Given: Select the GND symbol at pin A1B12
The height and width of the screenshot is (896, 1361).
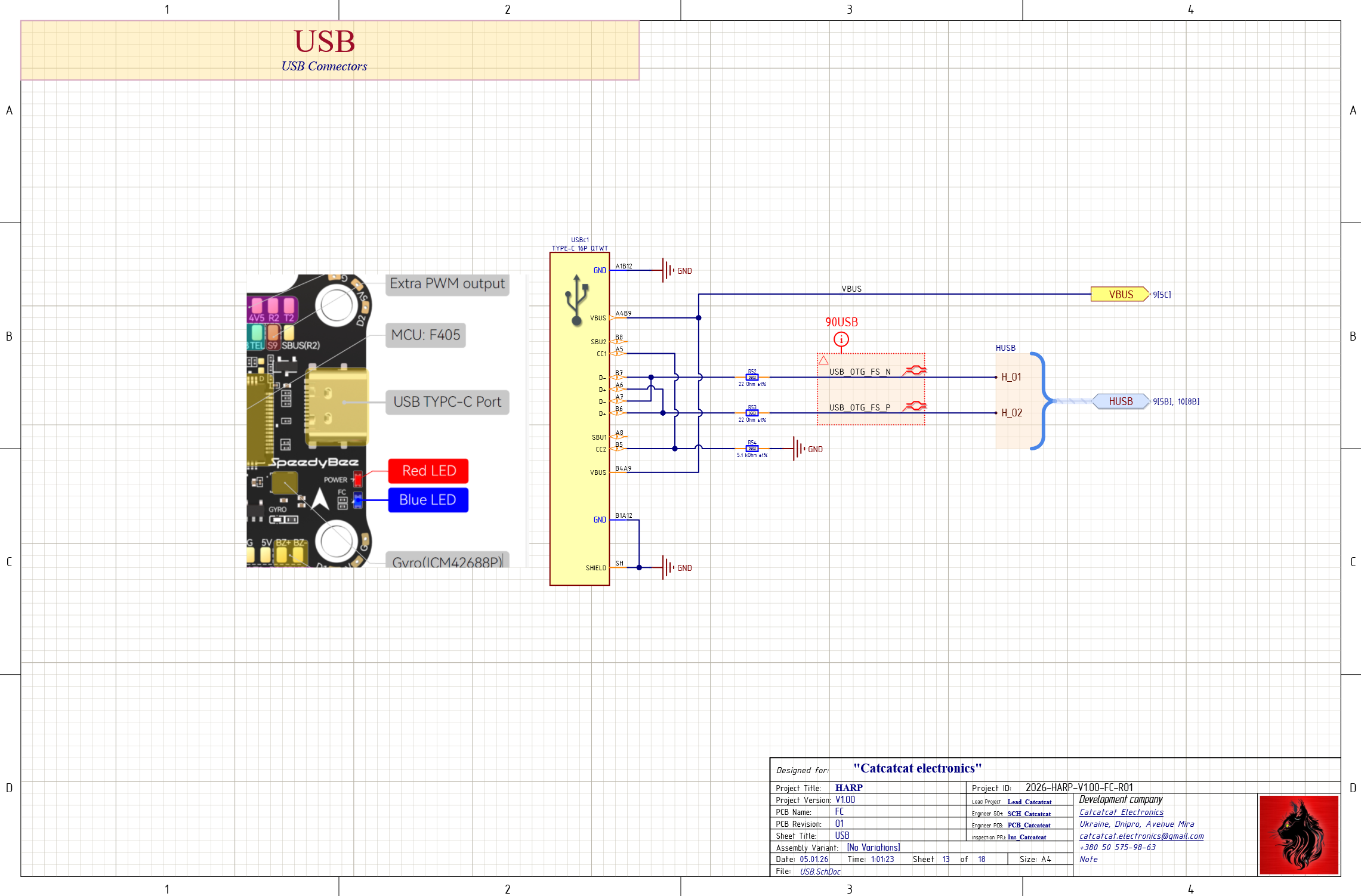Looking at the screenshot, I should [668, 270].
